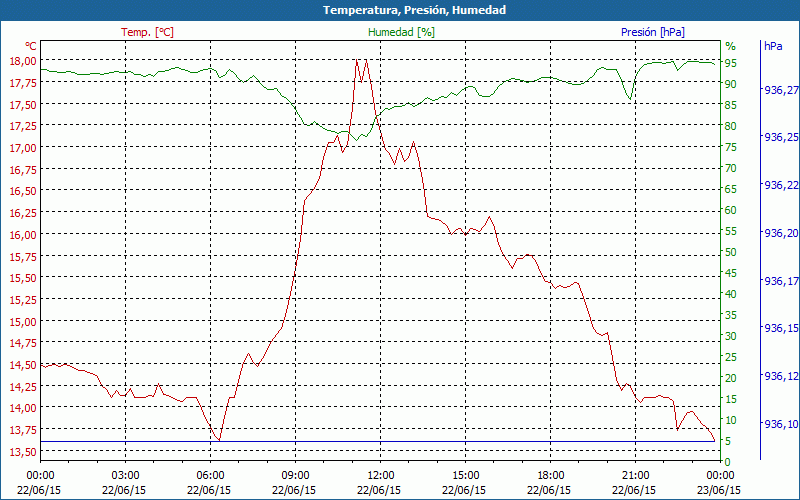Click the '17,75' temperature axis value

(23, 83)
